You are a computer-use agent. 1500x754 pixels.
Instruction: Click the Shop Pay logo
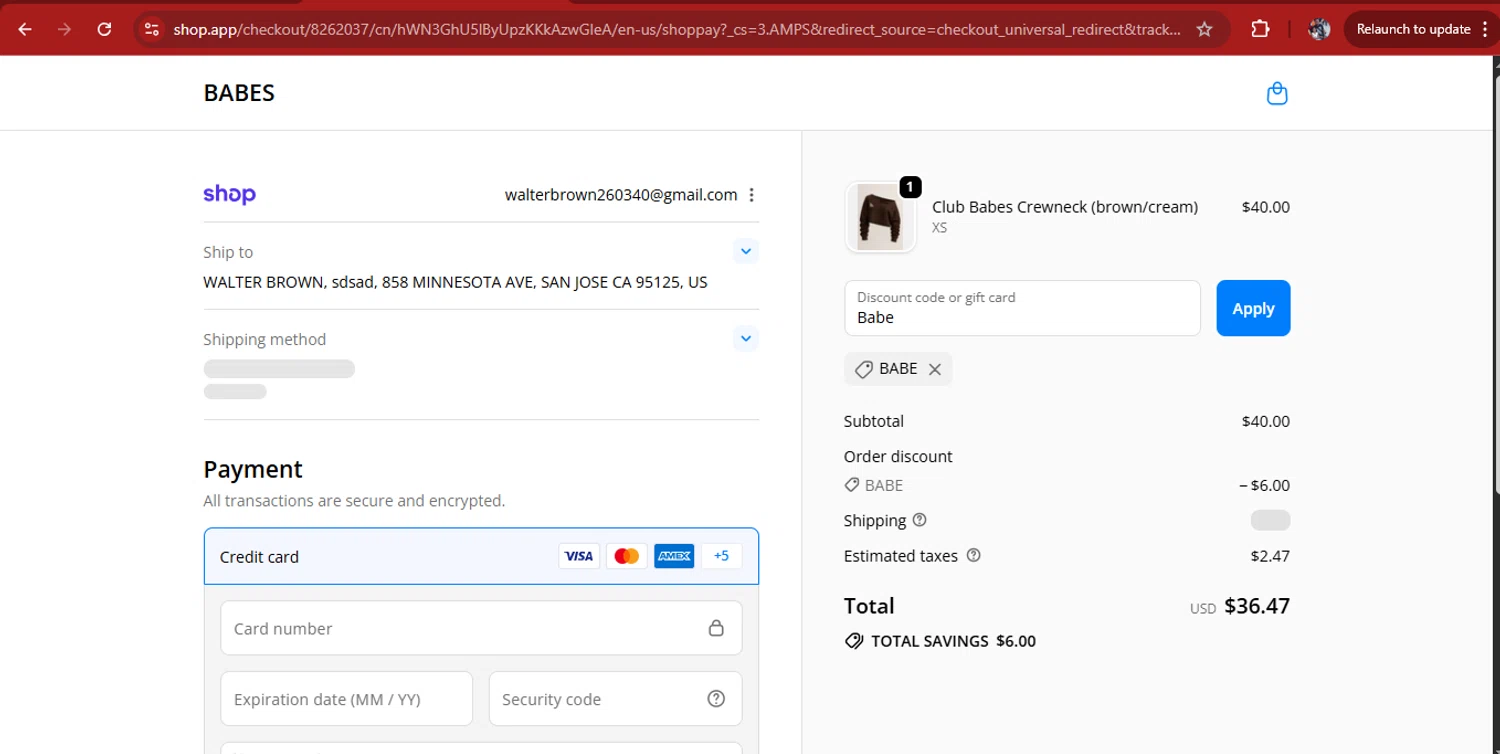click(229, 194)
